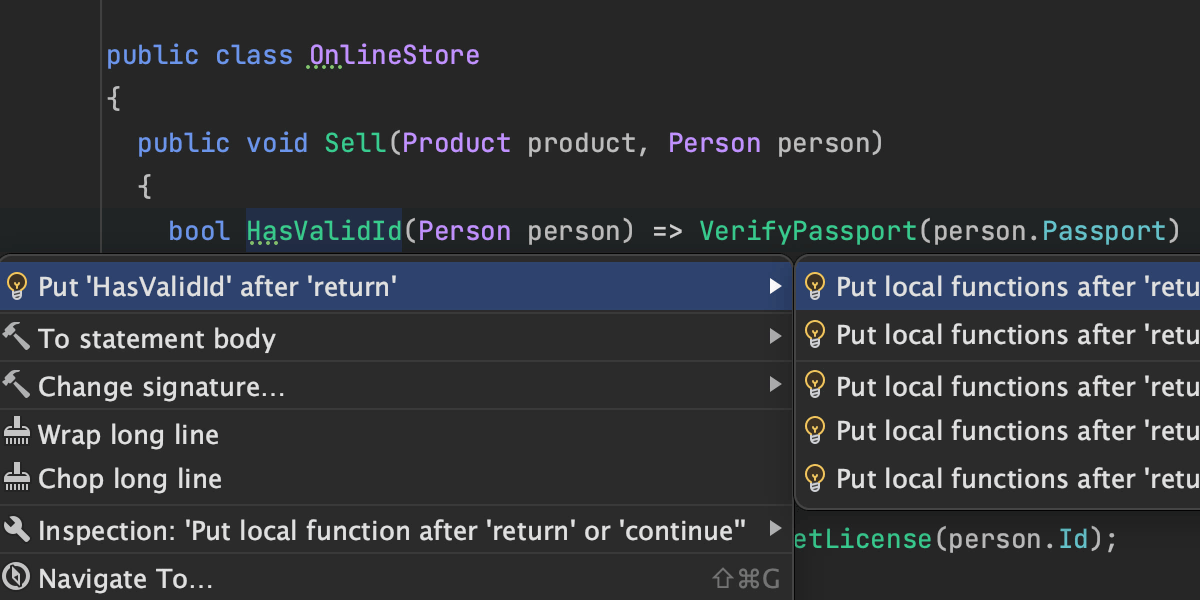
Task: Choose Chop long line action
Action: [x=130, y=480]
